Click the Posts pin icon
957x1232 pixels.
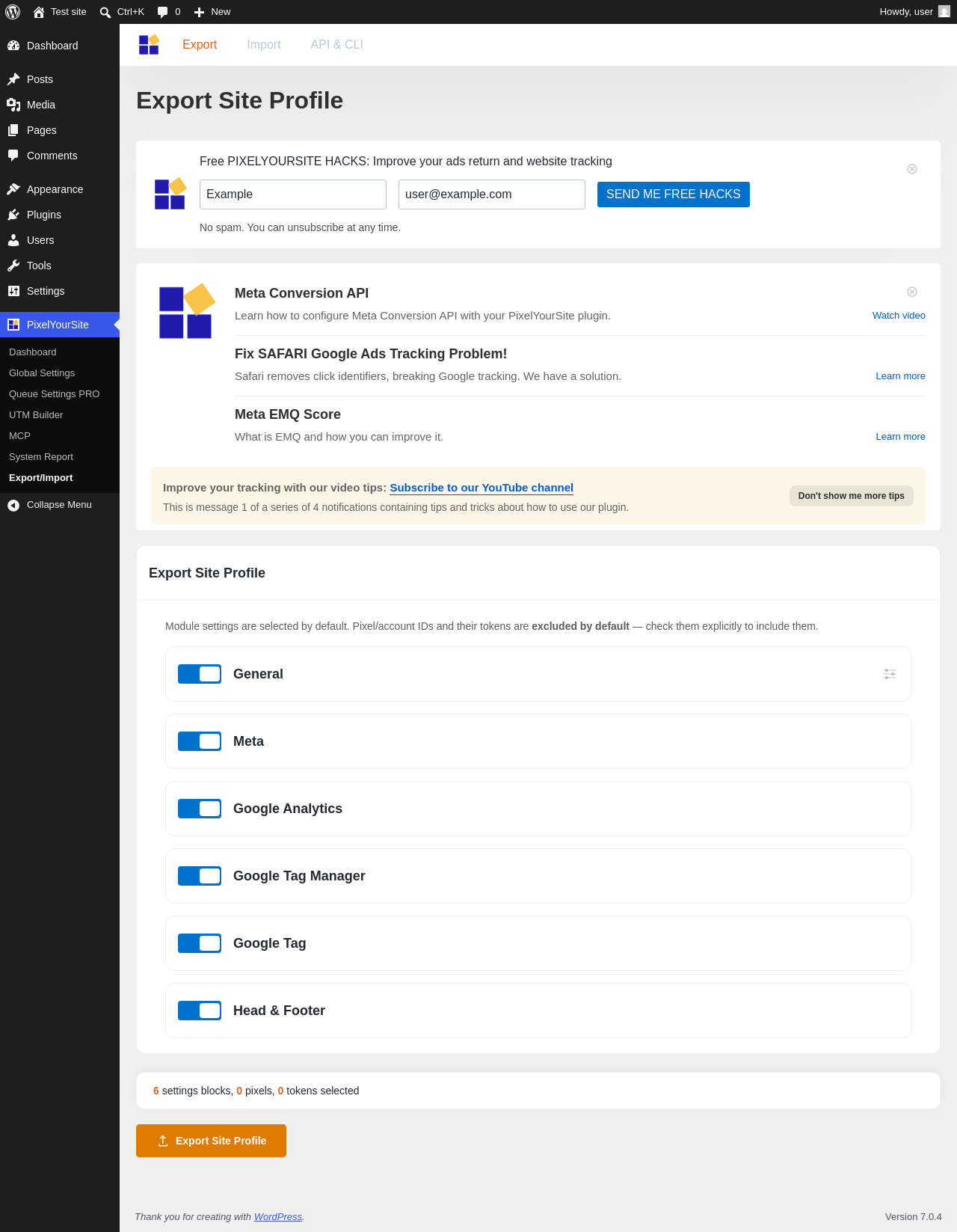13,79
